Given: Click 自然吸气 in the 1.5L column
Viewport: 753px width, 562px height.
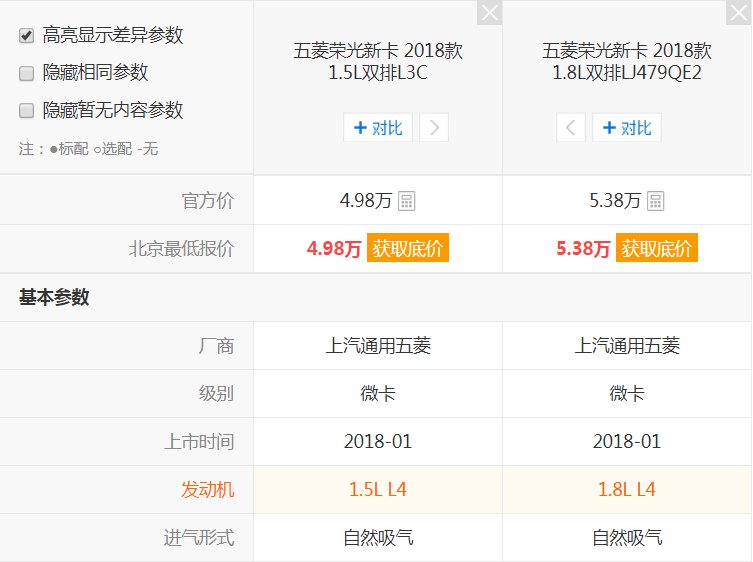Looking at the screenshot, I should [x=378, y=538].
